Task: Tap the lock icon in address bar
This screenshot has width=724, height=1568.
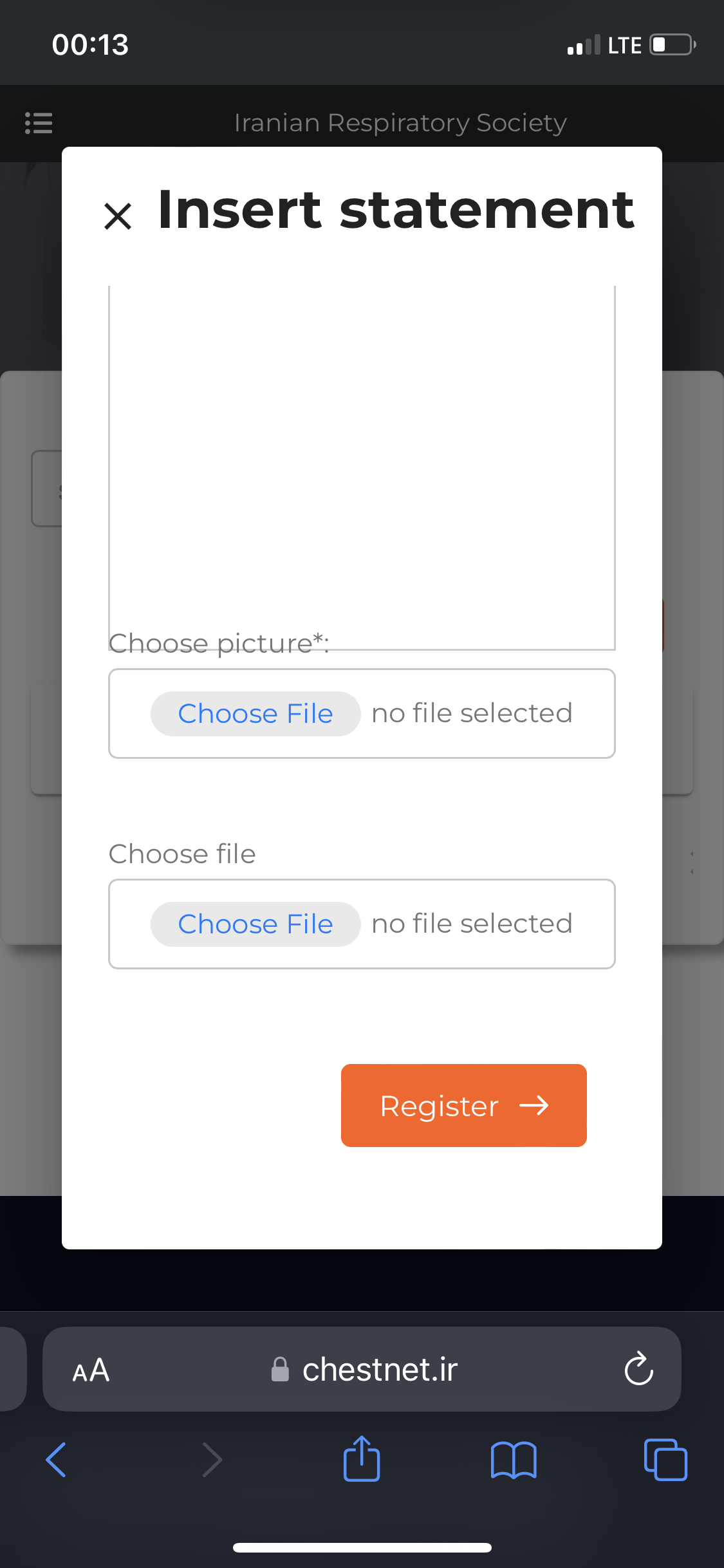Action: pyautogui.click(x=280, y=1370)
